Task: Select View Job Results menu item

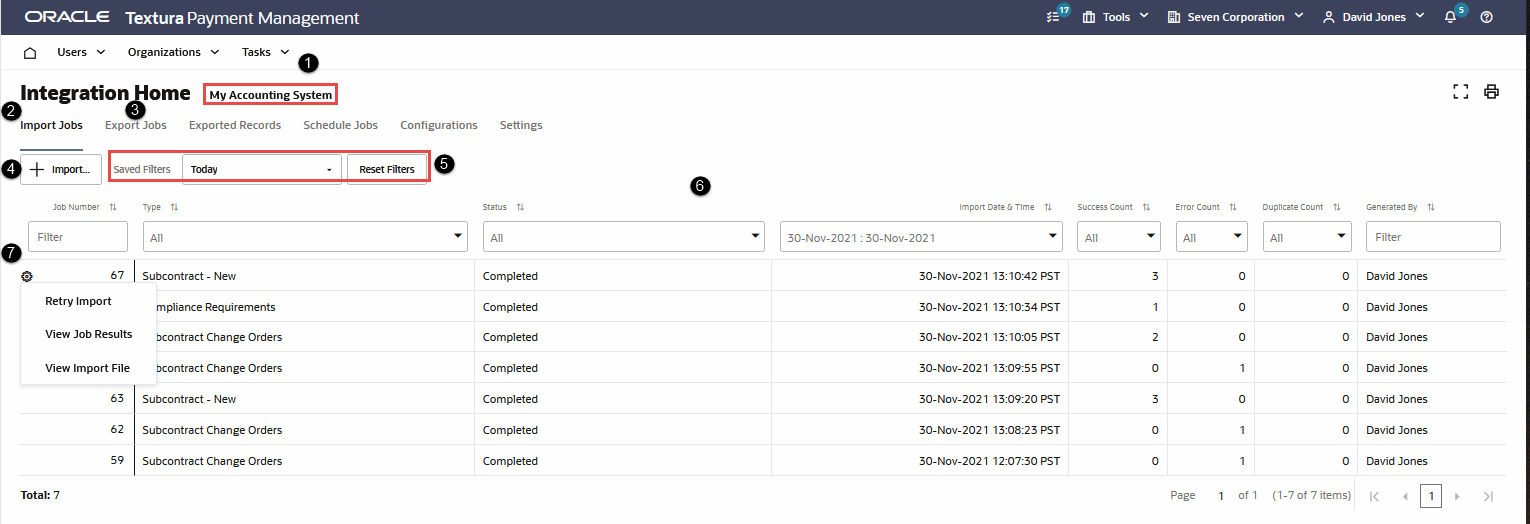Action: click(x=88, y=334)
